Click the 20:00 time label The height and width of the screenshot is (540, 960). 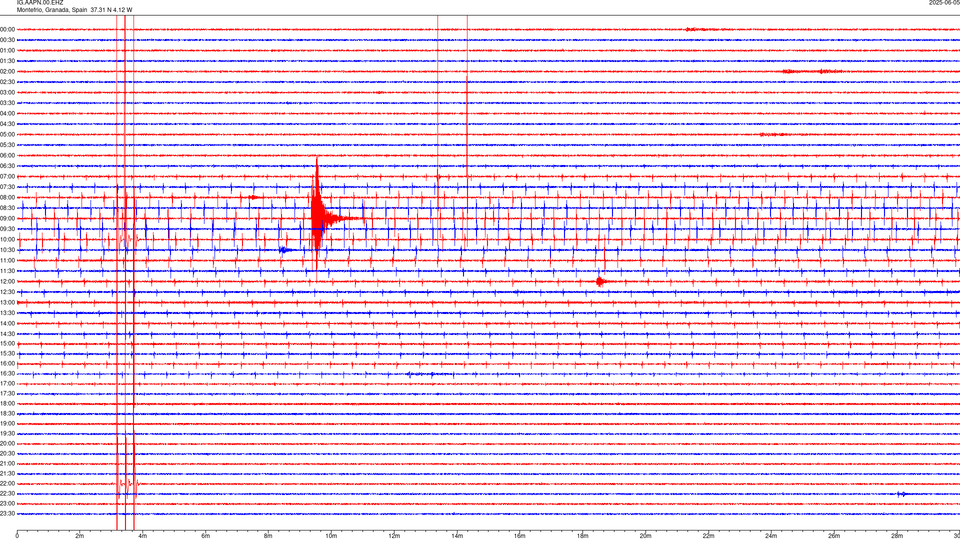tap(7, 444)
